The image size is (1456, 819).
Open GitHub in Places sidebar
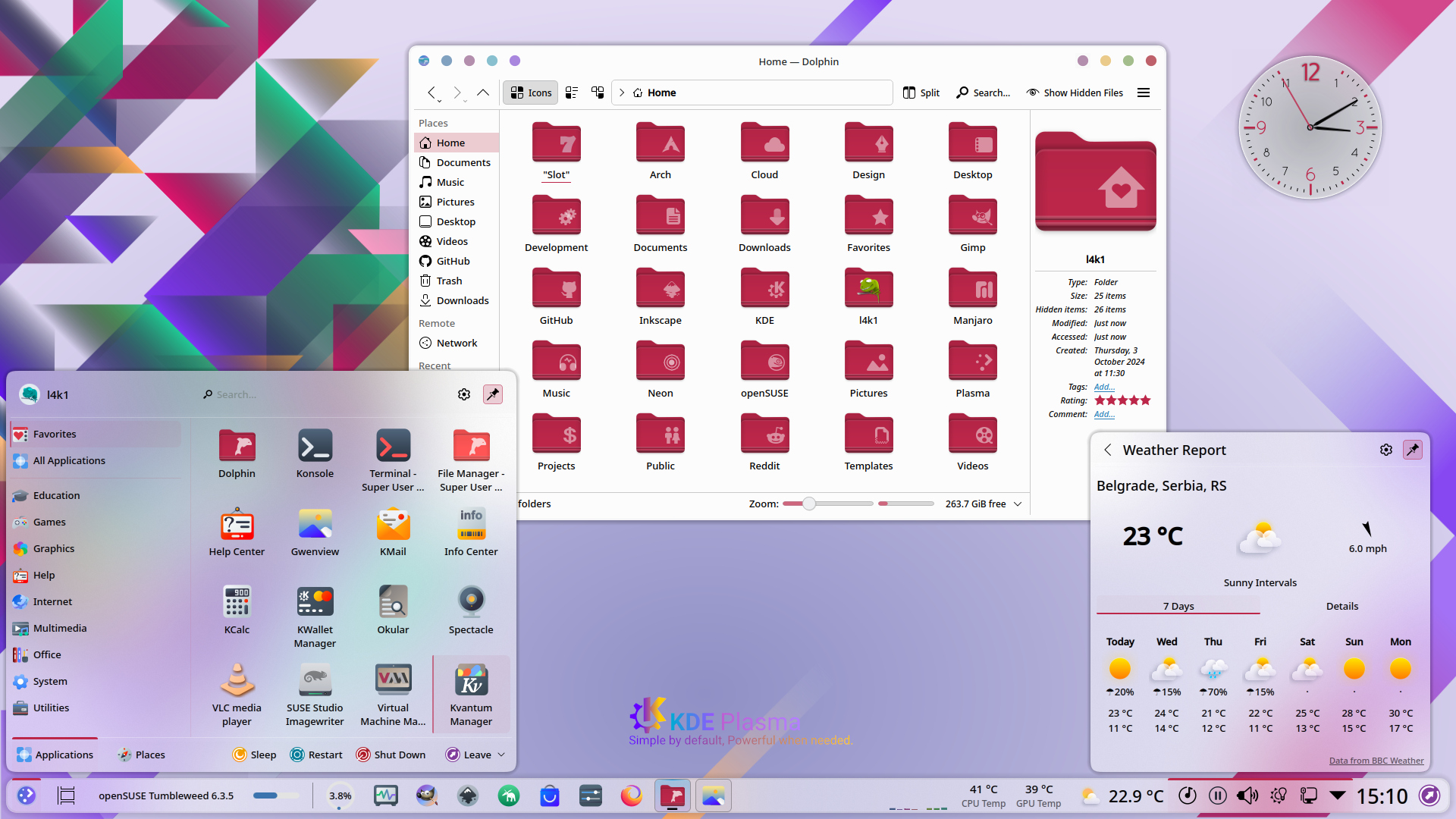tap(457, 261)
